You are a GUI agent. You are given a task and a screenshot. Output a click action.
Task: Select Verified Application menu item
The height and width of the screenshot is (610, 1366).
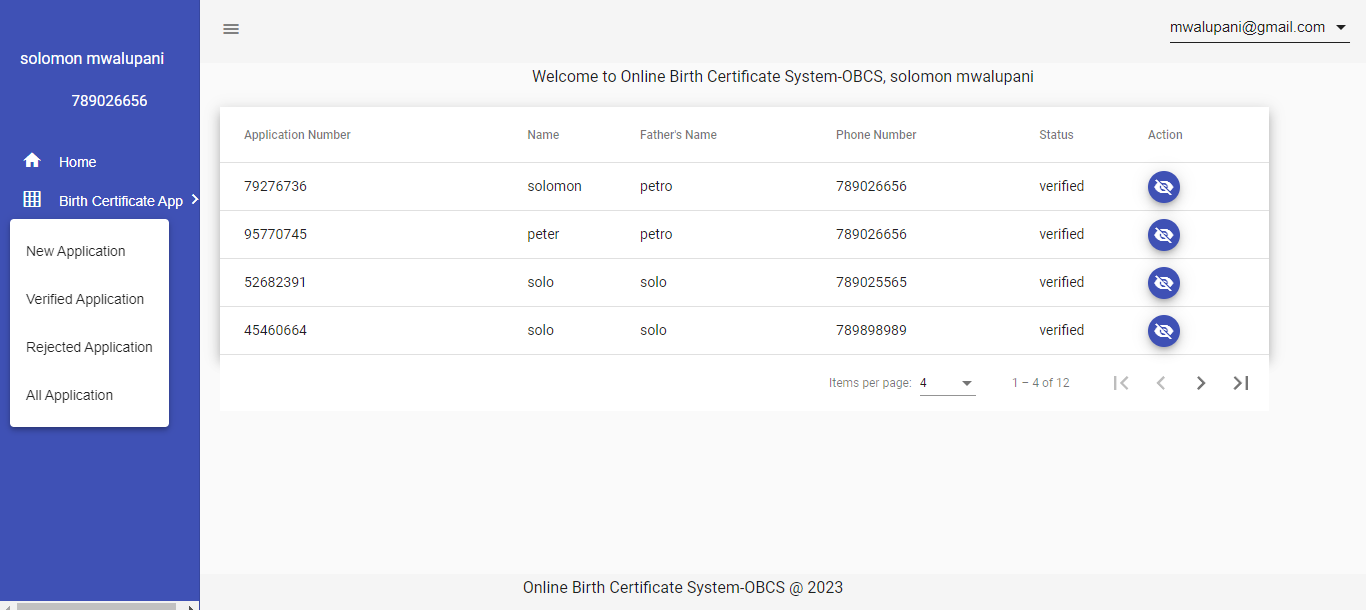90,299
